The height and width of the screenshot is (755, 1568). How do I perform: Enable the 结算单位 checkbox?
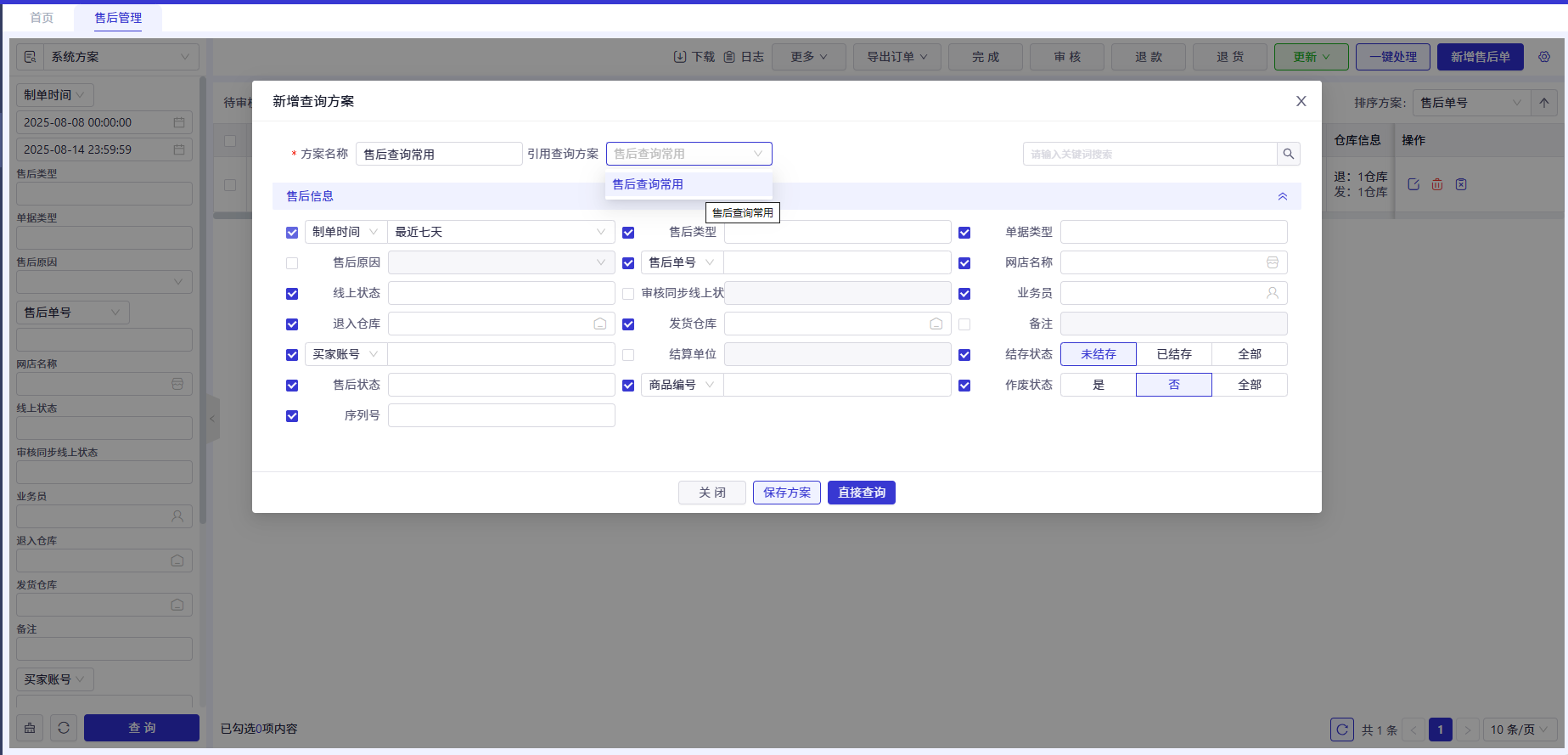[x=628, y=355]
